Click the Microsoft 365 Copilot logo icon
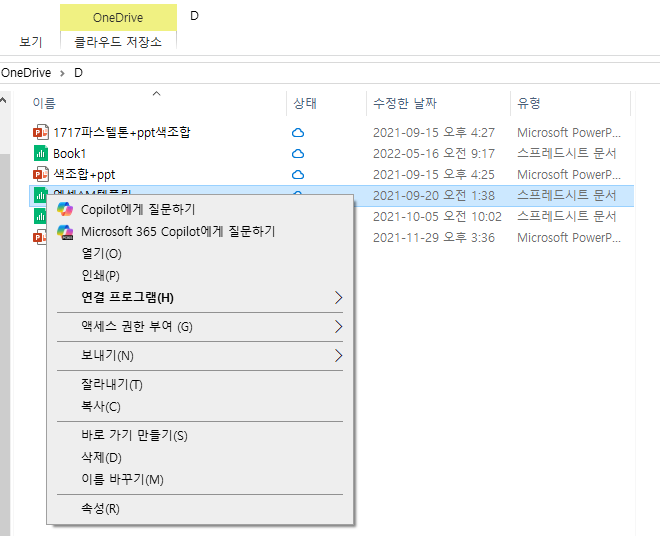The height and width of the screenshot is (536, 660). (65, 232)
